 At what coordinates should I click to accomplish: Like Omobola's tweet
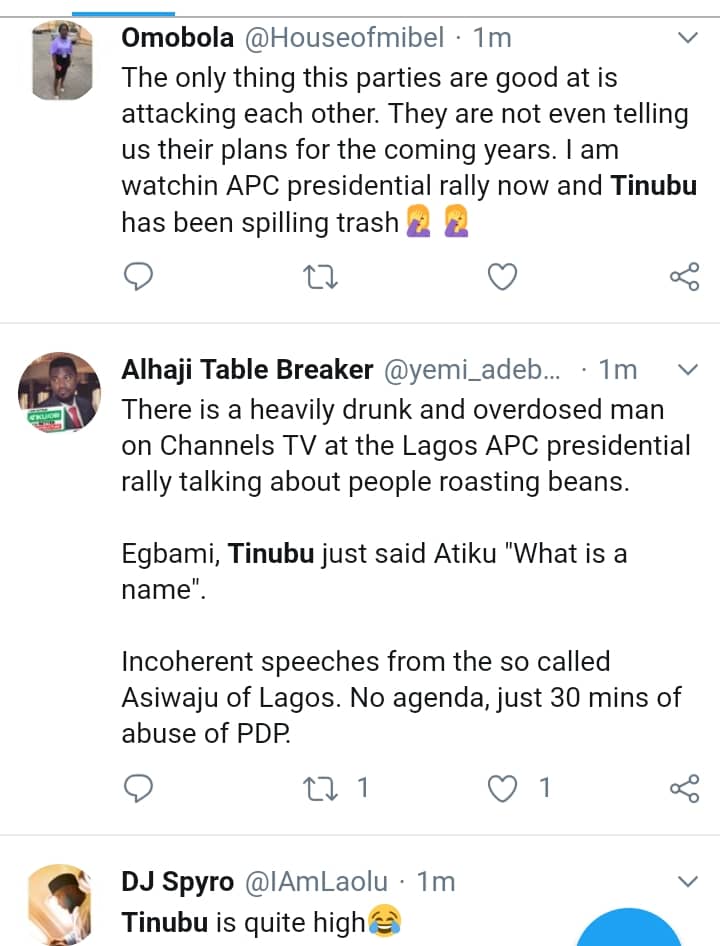(x=502, y=276)
